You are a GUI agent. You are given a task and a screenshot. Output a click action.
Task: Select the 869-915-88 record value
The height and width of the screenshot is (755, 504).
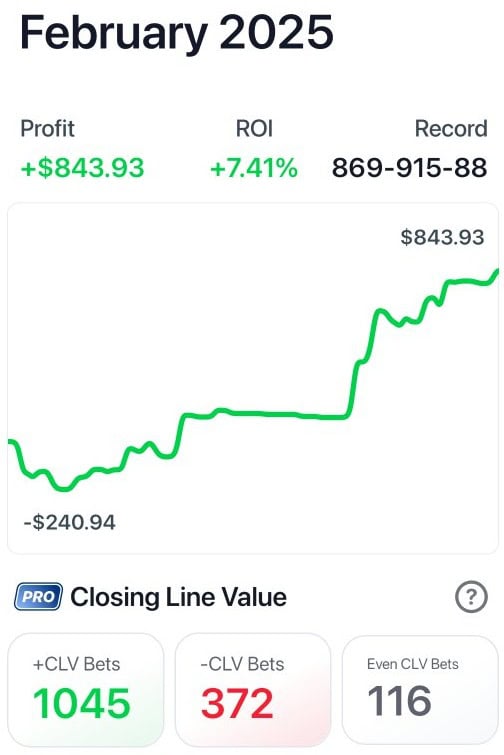point(410,168)
